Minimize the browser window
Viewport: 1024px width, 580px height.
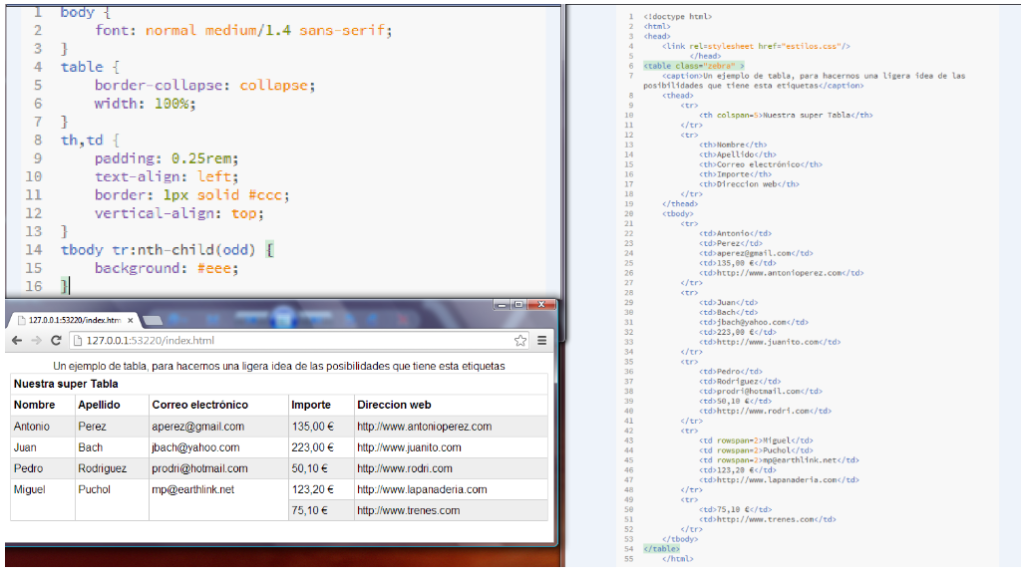pyautogui.click(x=502, y=304)
